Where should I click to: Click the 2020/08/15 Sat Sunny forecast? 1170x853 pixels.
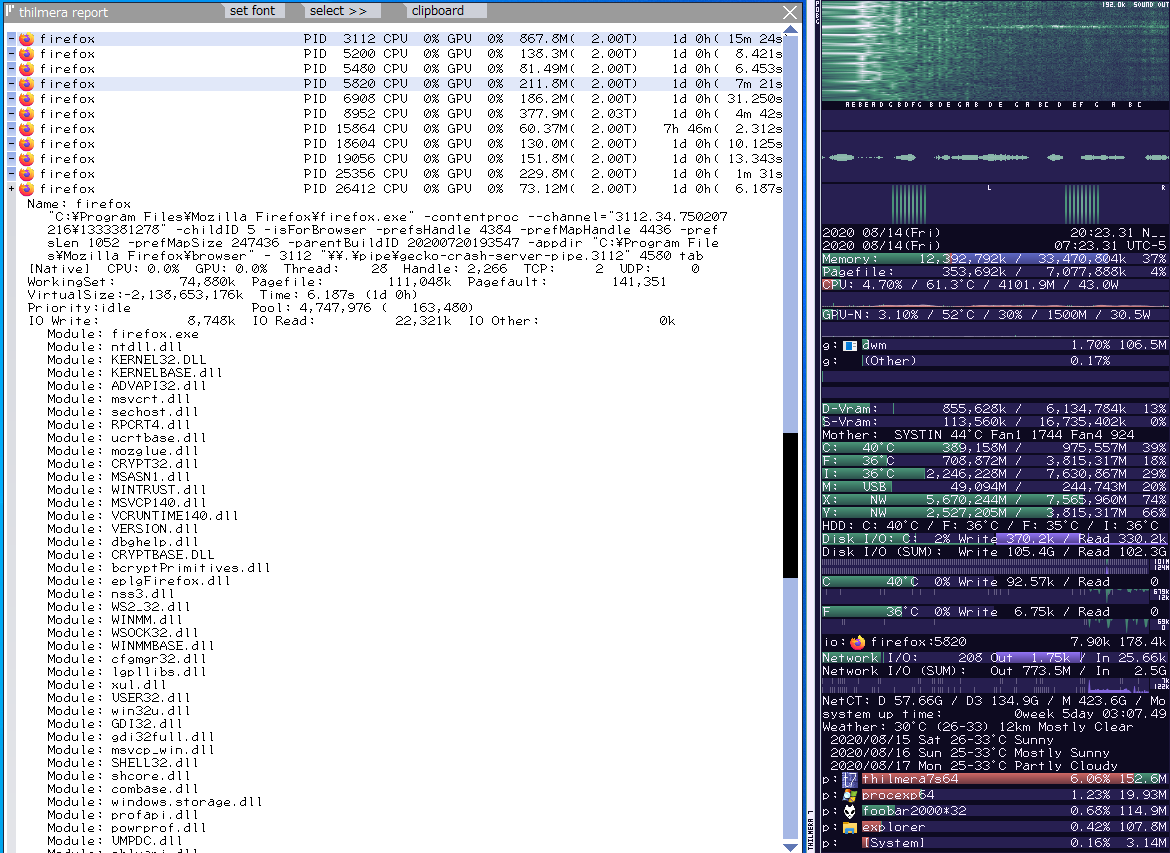[x=942, y=740]
